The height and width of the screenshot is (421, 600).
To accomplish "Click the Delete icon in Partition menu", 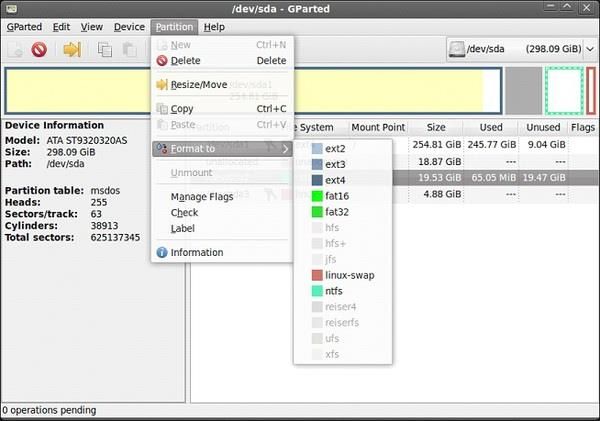I will coord(162,60).
